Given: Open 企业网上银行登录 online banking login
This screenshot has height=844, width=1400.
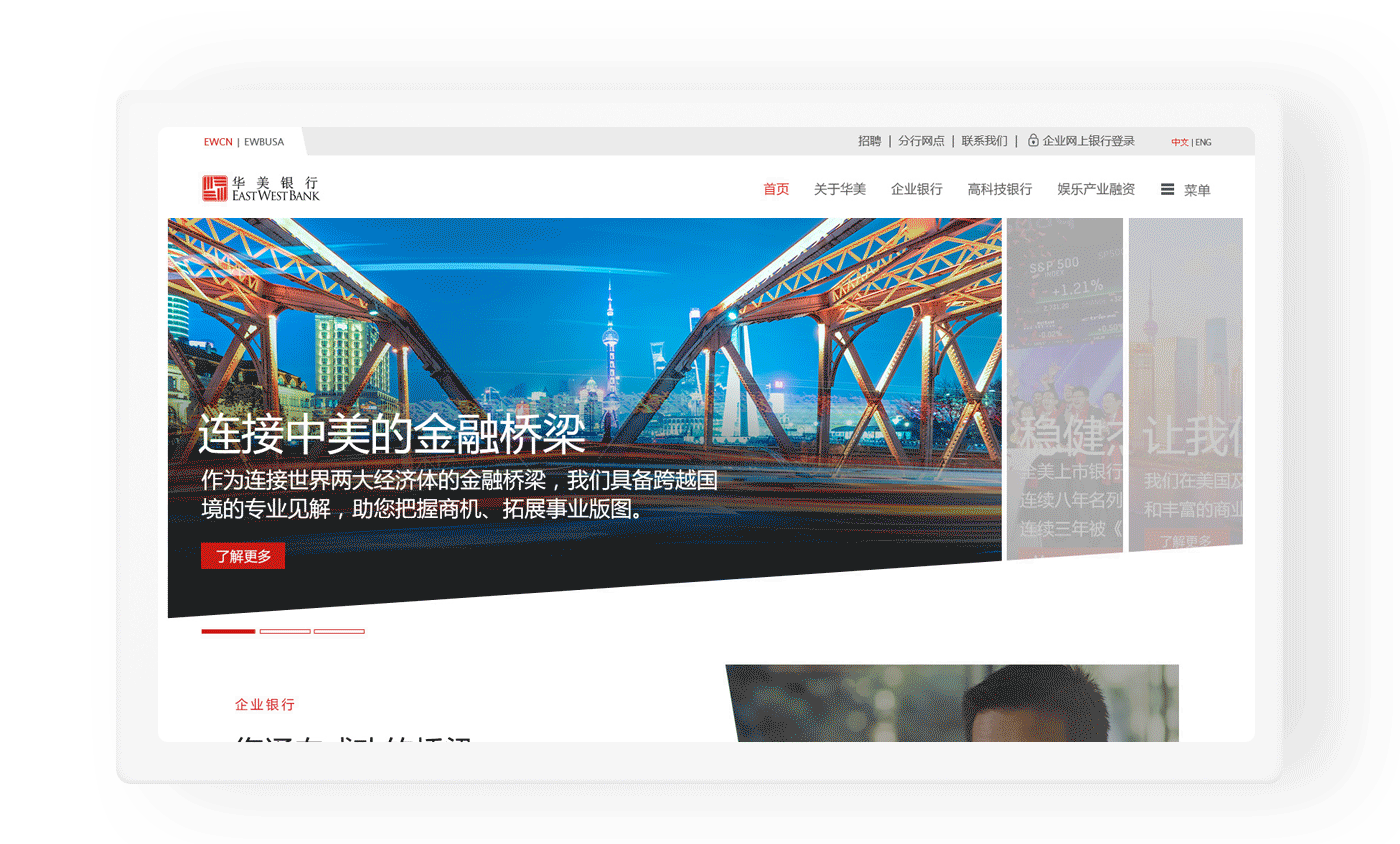Looking at the screenshot, I should [x=1088, y=141].
